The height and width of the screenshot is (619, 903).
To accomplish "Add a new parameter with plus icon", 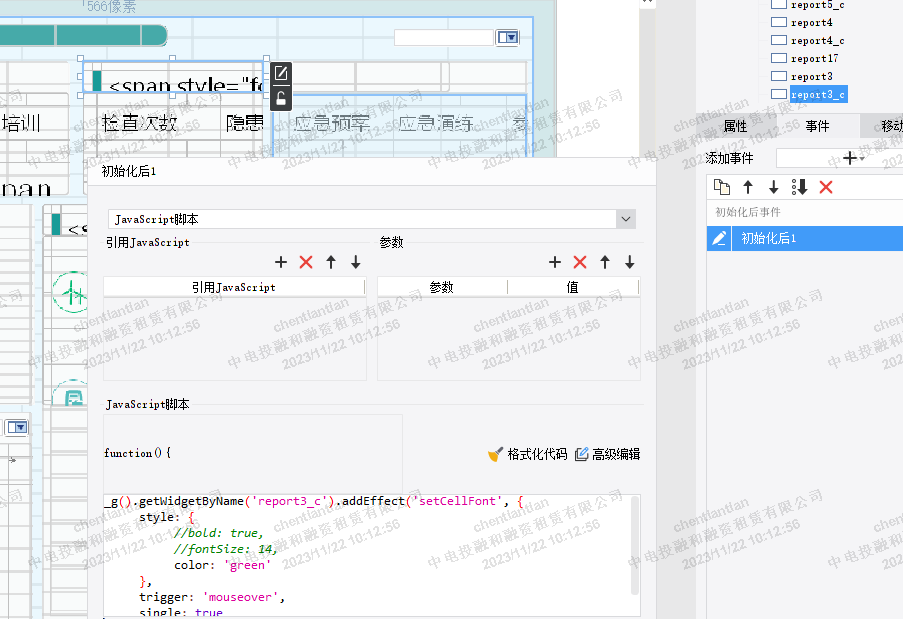I will point(555,263).
